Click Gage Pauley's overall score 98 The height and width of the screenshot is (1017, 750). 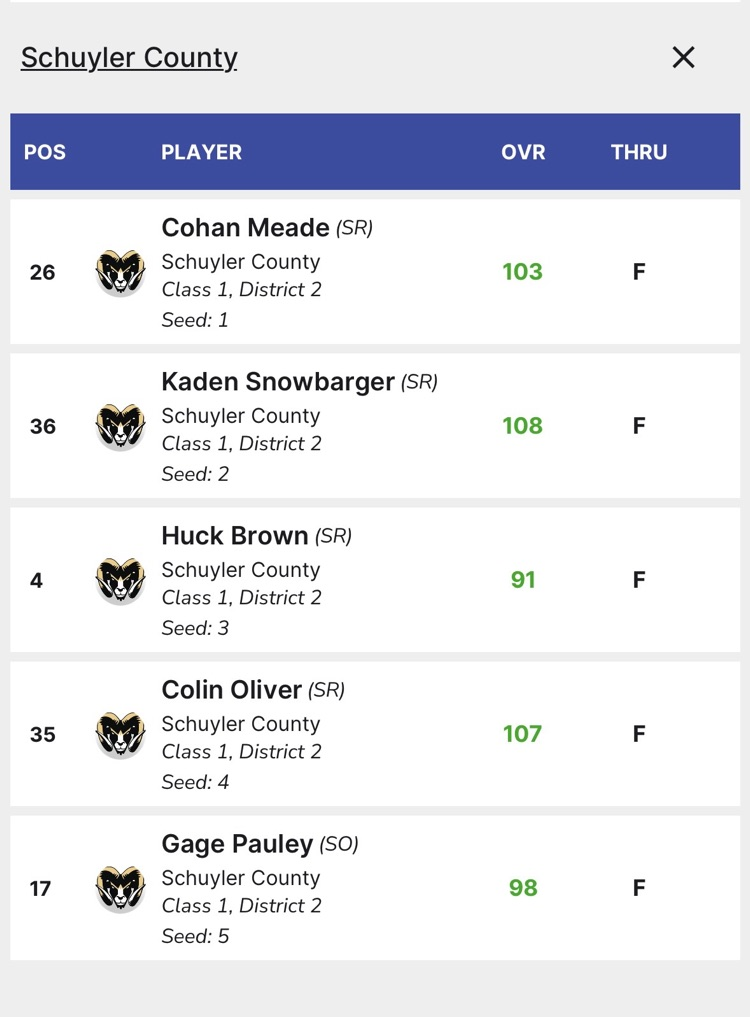point(523,888)
